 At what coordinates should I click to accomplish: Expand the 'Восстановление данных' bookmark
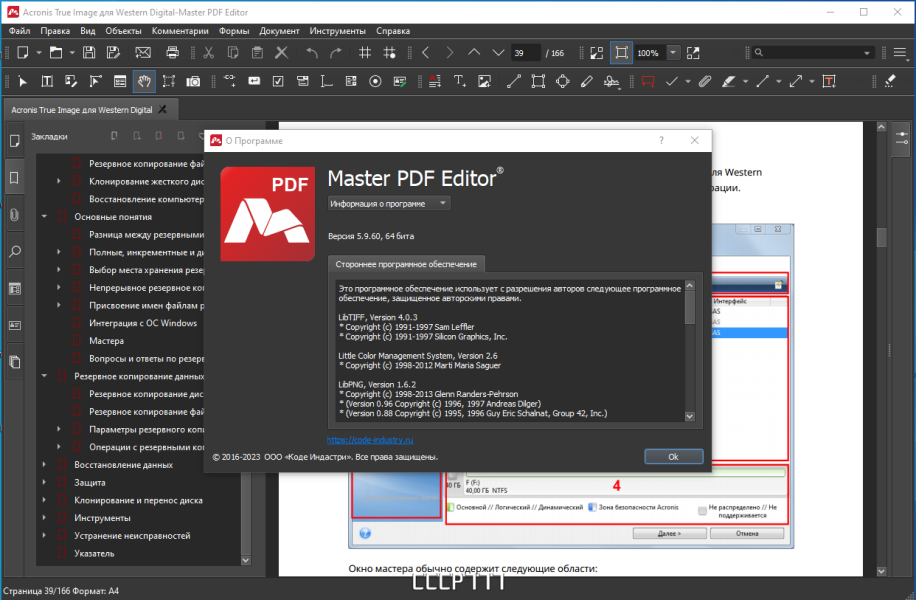click(x=44, y=465)
